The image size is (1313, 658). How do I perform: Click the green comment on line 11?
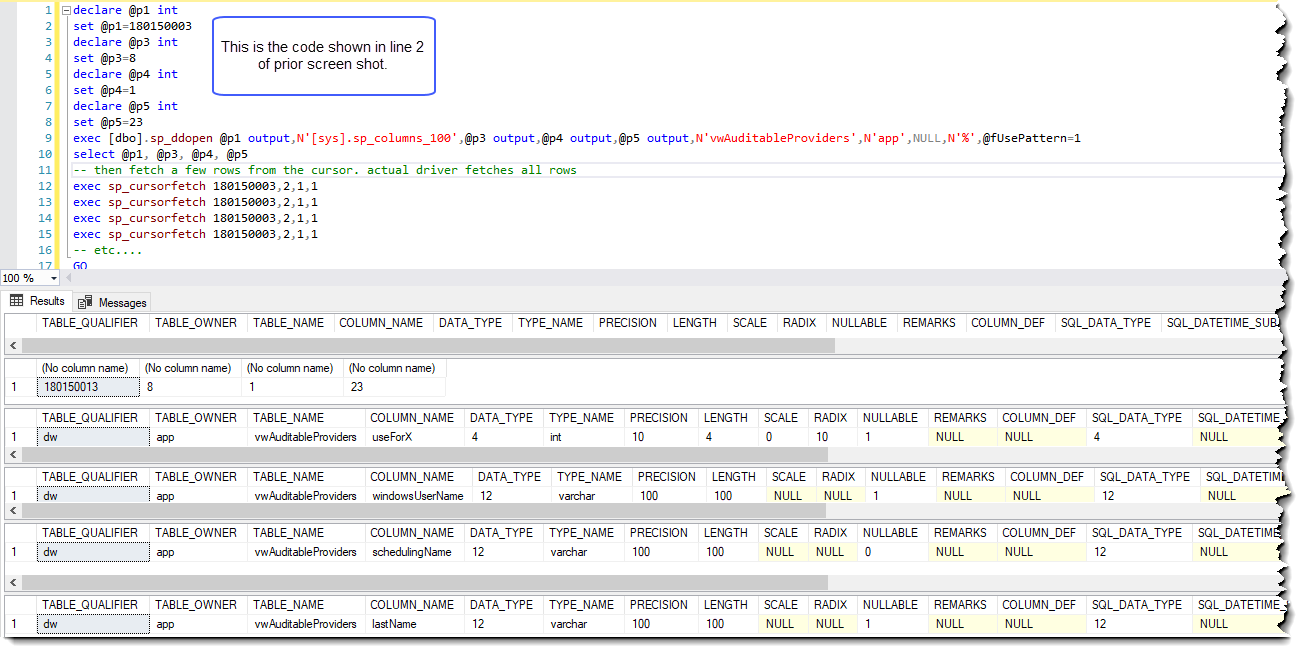tap(325, 170)
